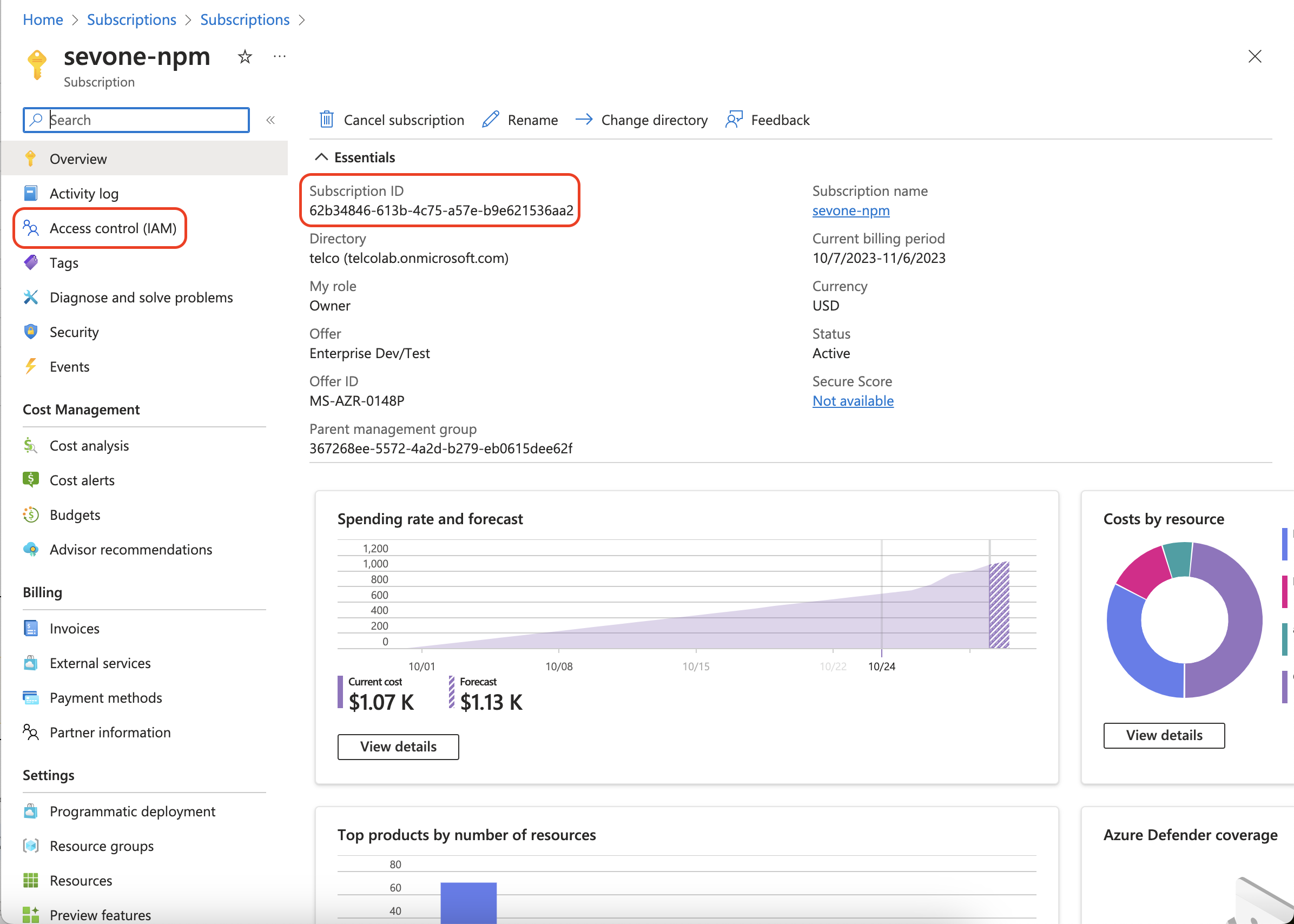Click the first Subscriptions breadcrumb link
Image resolution: width=1294 pixels, height=924 pixels.
click(131, 19)
